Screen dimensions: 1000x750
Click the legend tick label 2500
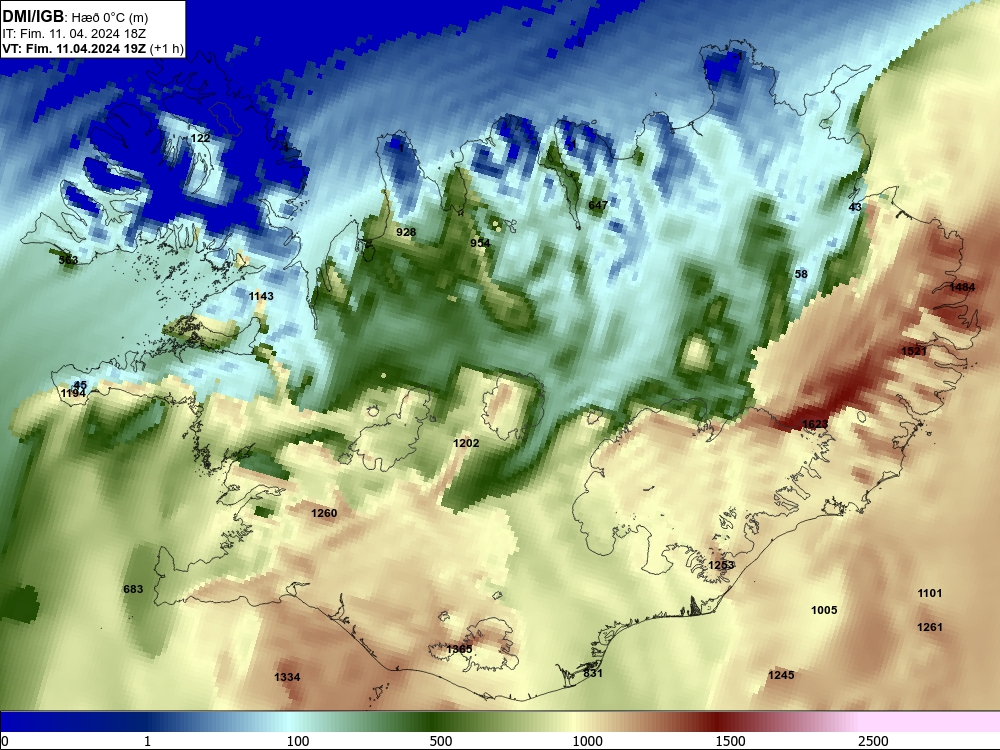click(873, 741)
